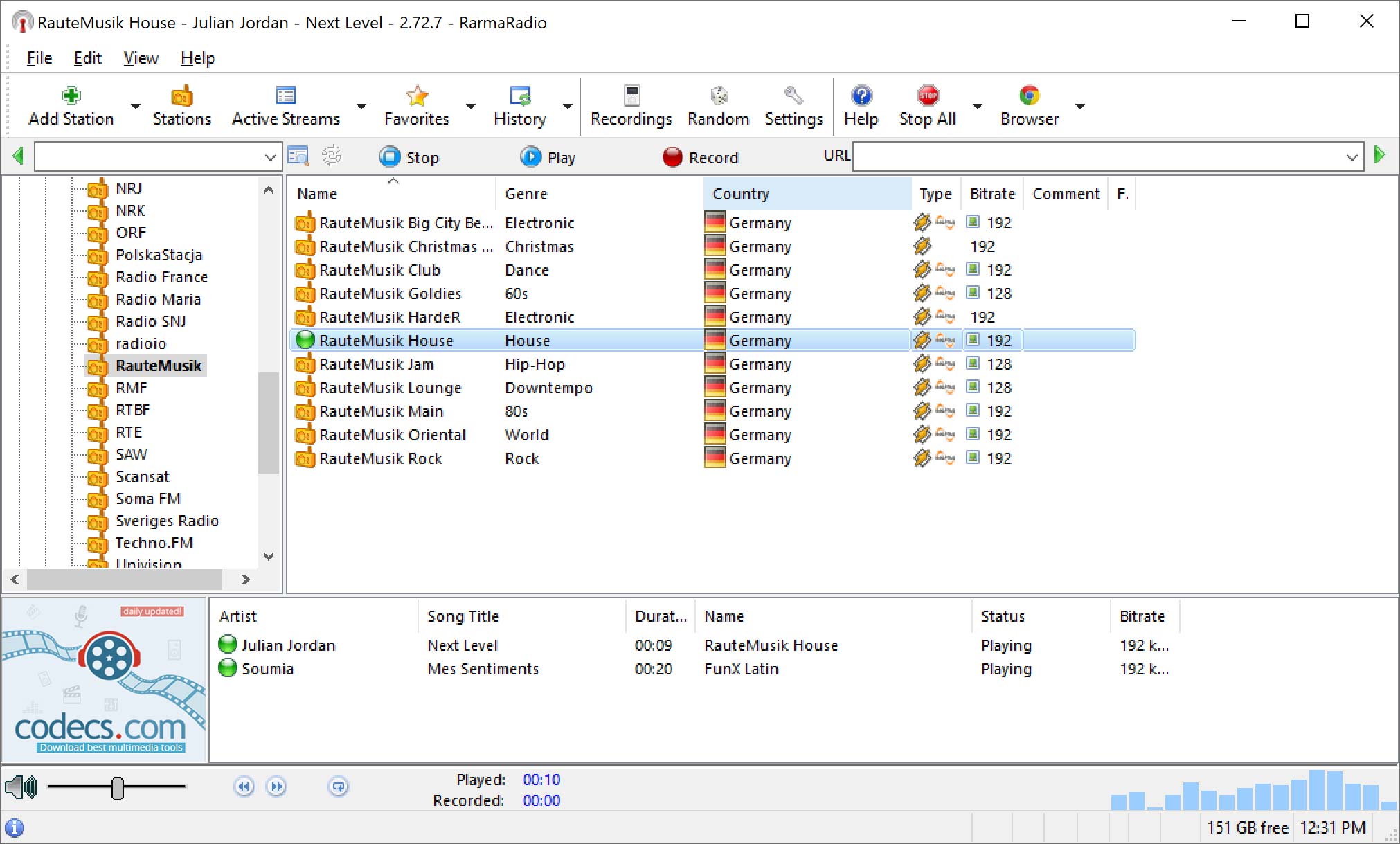The image size is (1400, 844).
Task: Mute audio with the speaker icon
Action: [21, 787]
